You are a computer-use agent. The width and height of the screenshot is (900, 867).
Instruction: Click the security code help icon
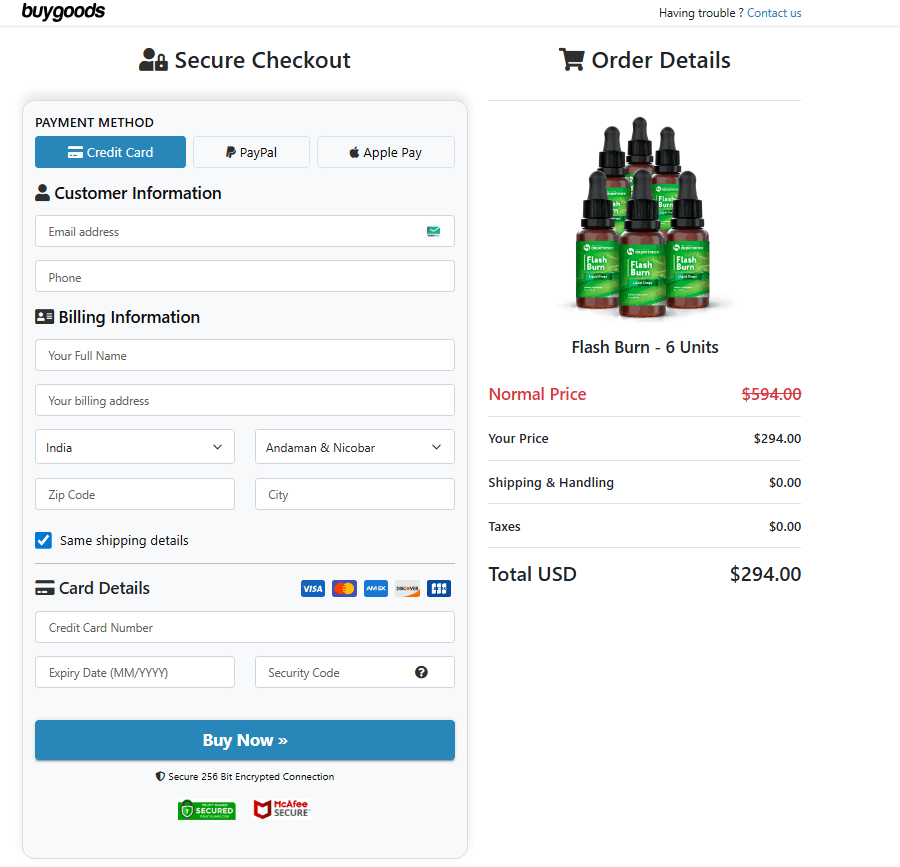(421, 672)
